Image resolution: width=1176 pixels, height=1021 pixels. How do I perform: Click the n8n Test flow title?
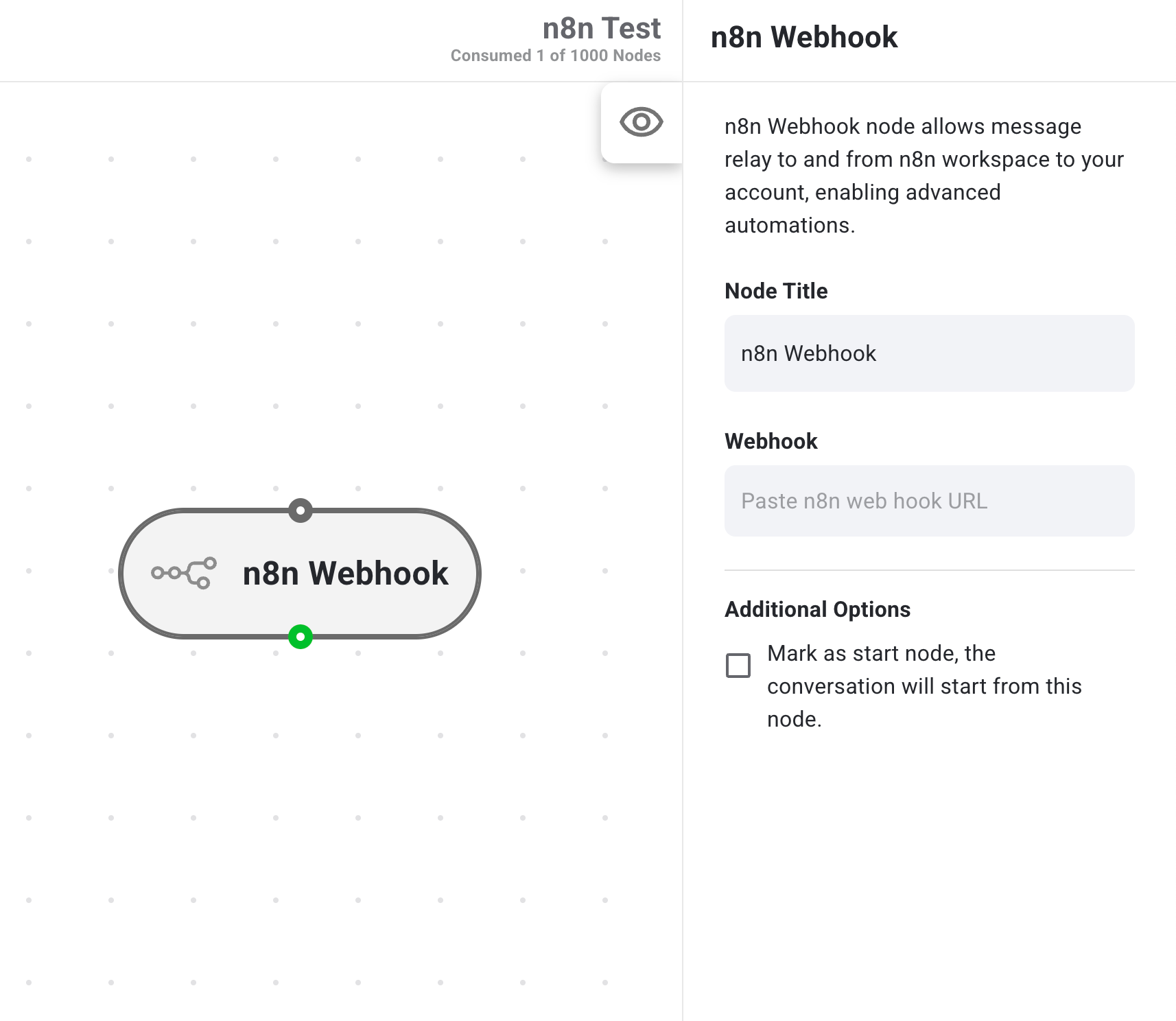coord(601,29)
